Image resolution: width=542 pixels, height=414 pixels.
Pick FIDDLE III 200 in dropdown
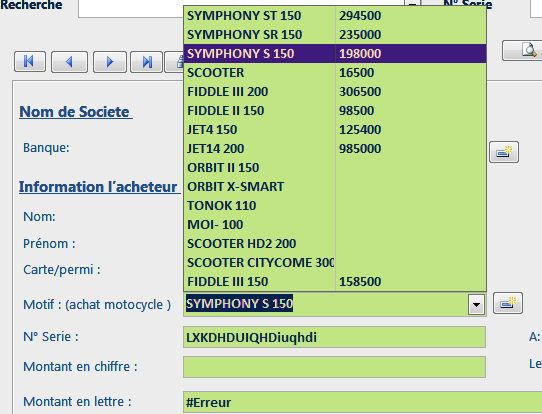[335, 92]
